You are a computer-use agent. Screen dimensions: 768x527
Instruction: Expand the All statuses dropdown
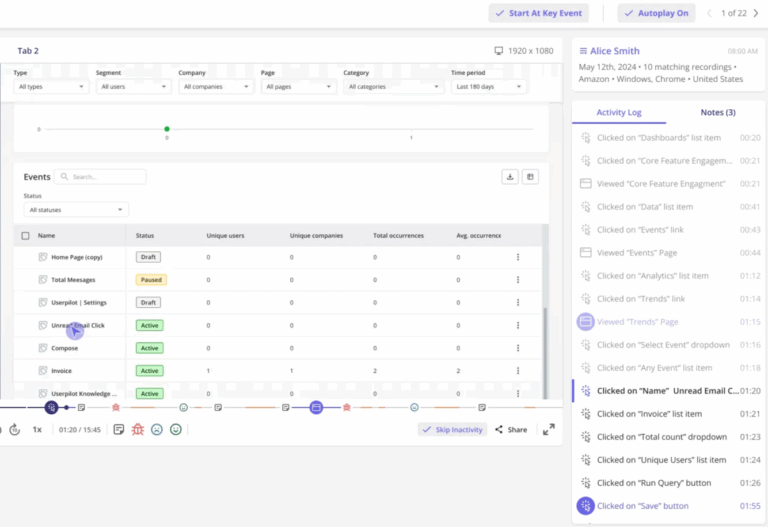tap(76, 210)
